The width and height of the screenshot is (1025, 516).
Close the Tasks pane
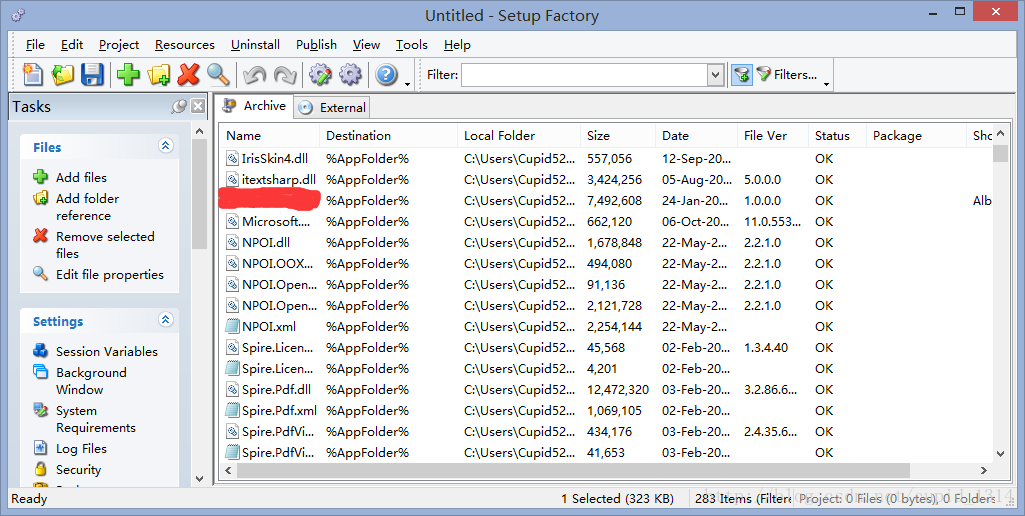click(198, 107)
